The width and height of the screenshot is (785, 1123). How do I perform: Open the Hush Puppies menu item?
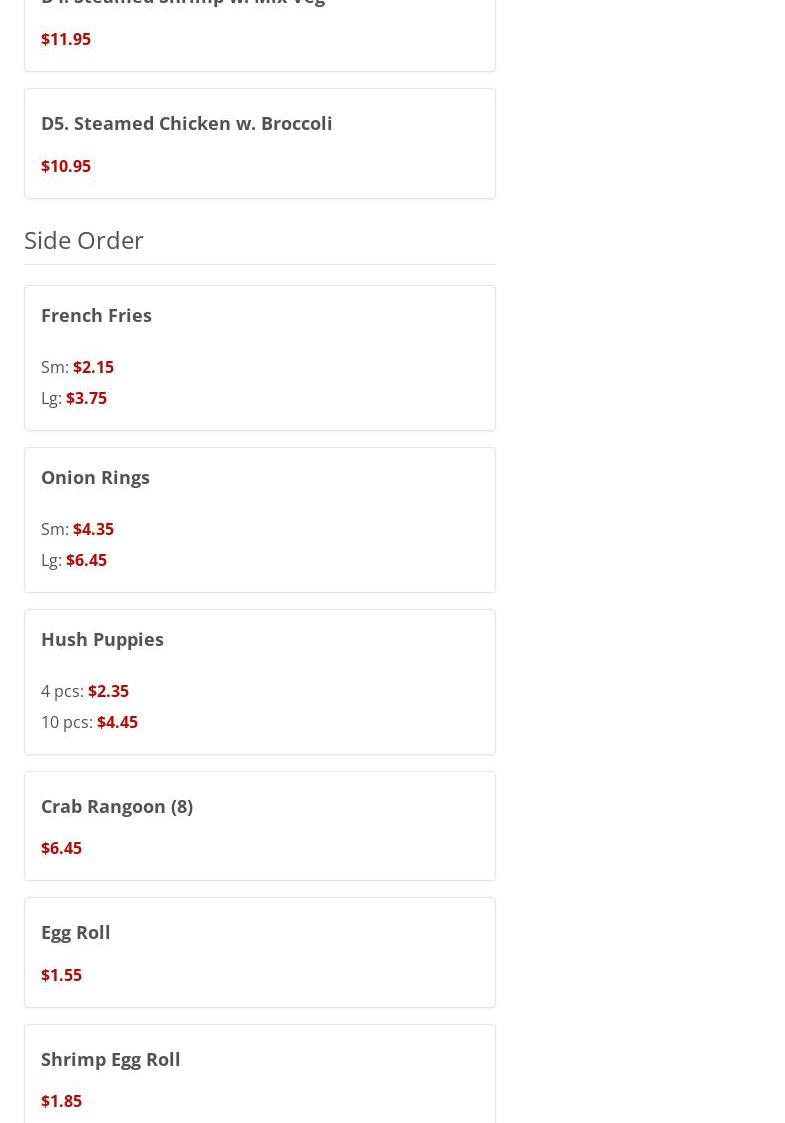pos(102,639)
